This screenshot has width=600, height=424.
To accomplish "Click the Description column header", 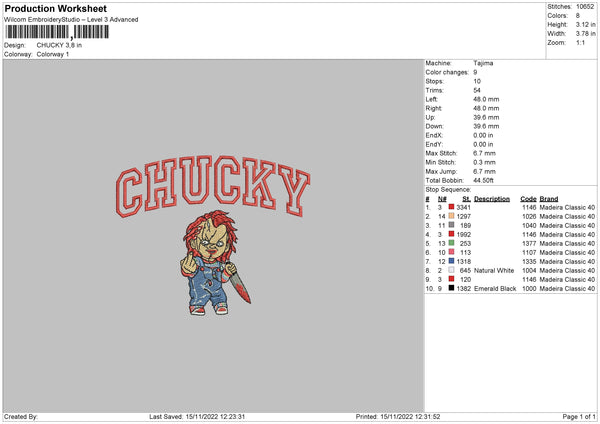I will [x=492, y=199].
